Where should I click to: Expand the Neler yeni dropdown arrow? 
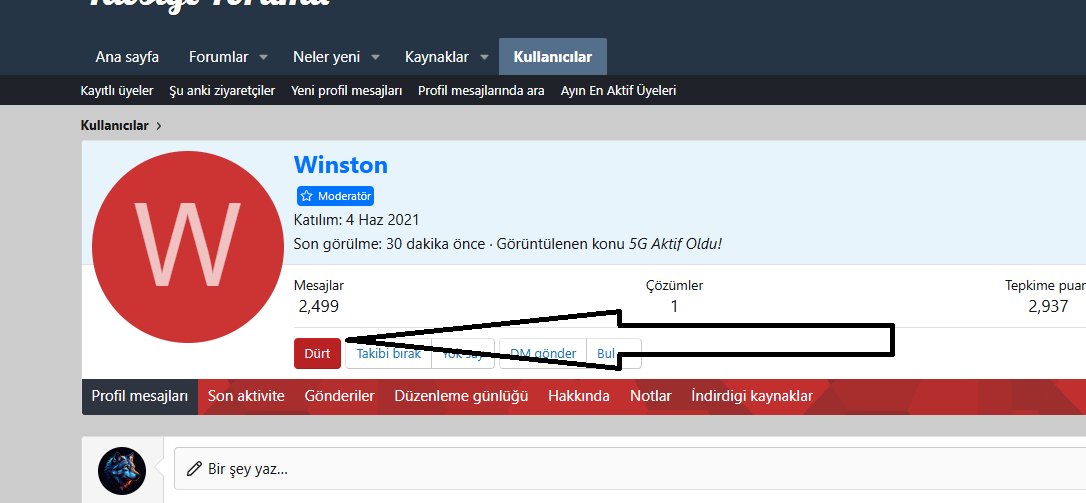376,57
